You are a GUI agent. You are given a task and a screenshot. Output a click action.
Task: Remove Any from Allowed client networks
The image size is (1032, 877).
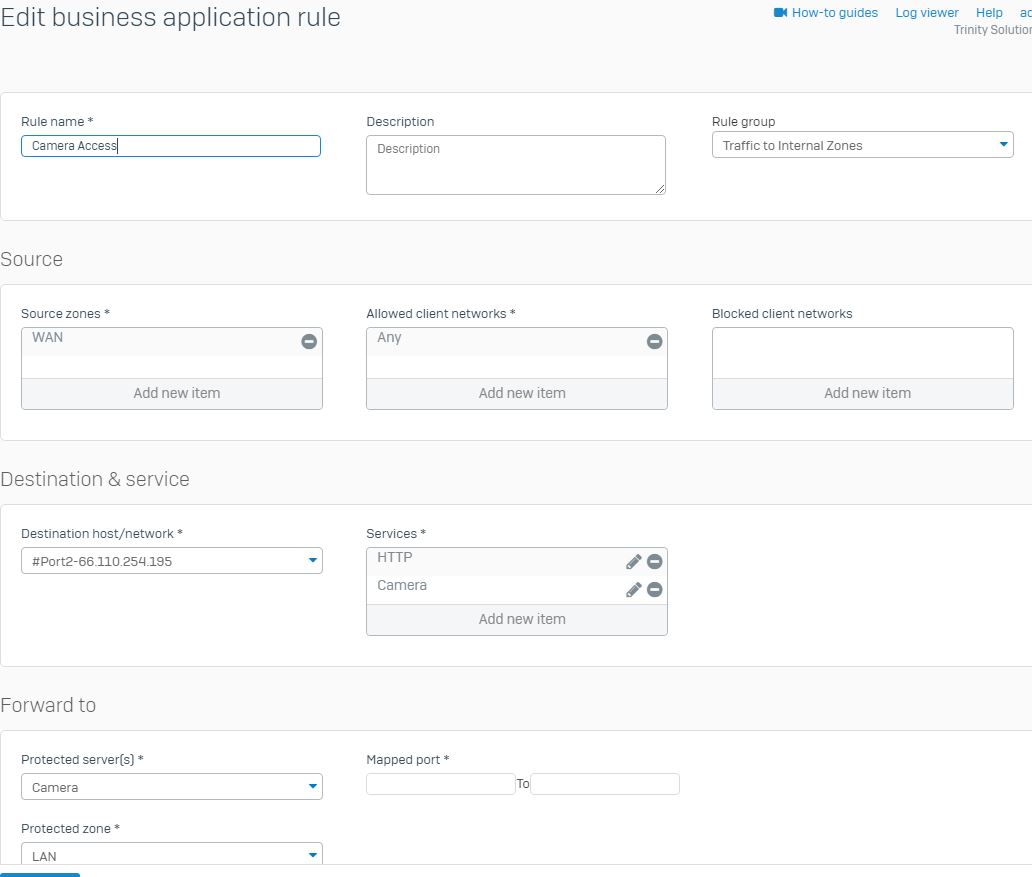click(x=654, y=342)
